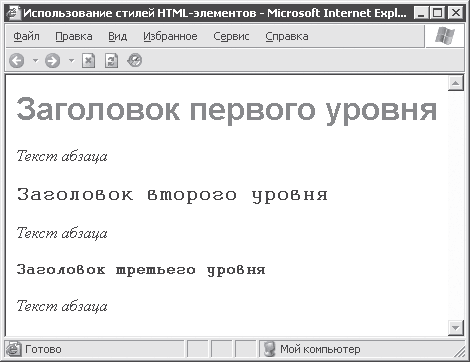Open the Файл menu
This screenshot has height=362, width=470.
click(26, 36)
